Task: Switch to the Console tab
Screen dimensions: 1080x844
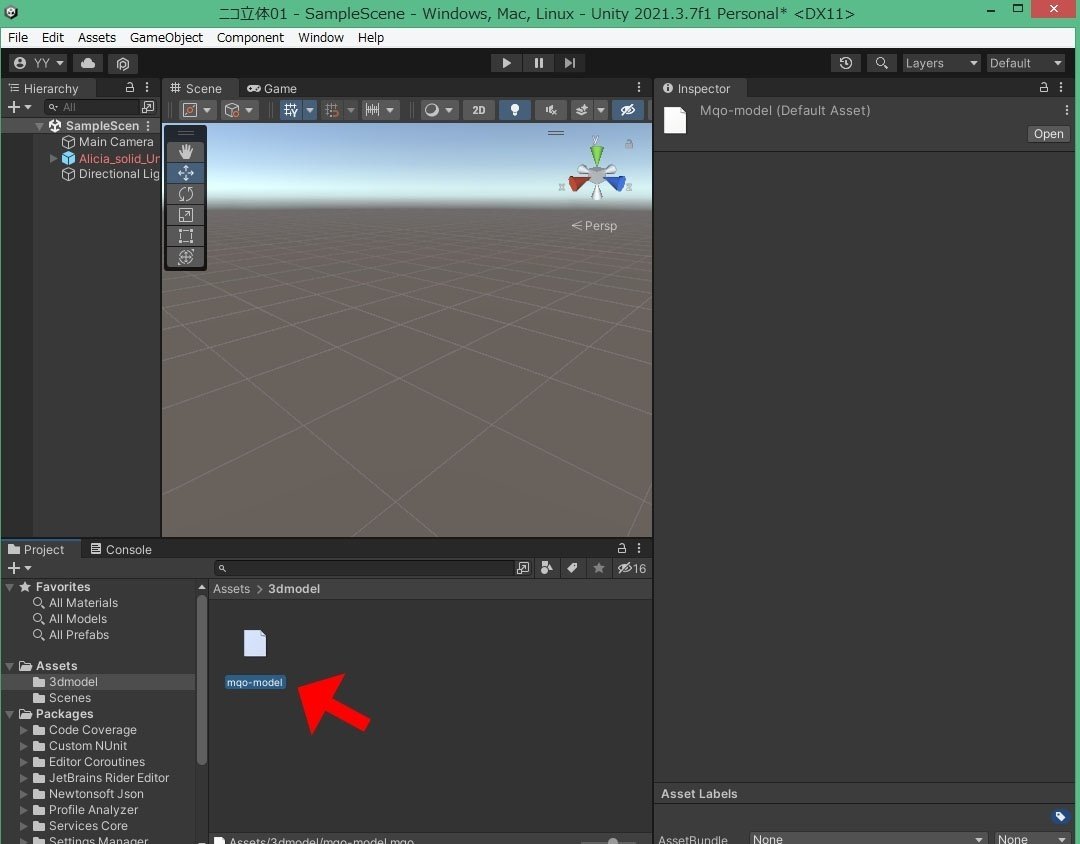Action: click(121, 549)
